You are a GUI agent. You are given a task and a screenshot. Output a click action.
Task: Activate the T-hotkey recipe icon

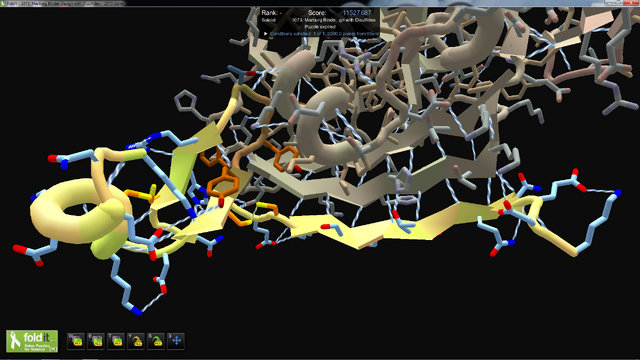coord(116,341)
